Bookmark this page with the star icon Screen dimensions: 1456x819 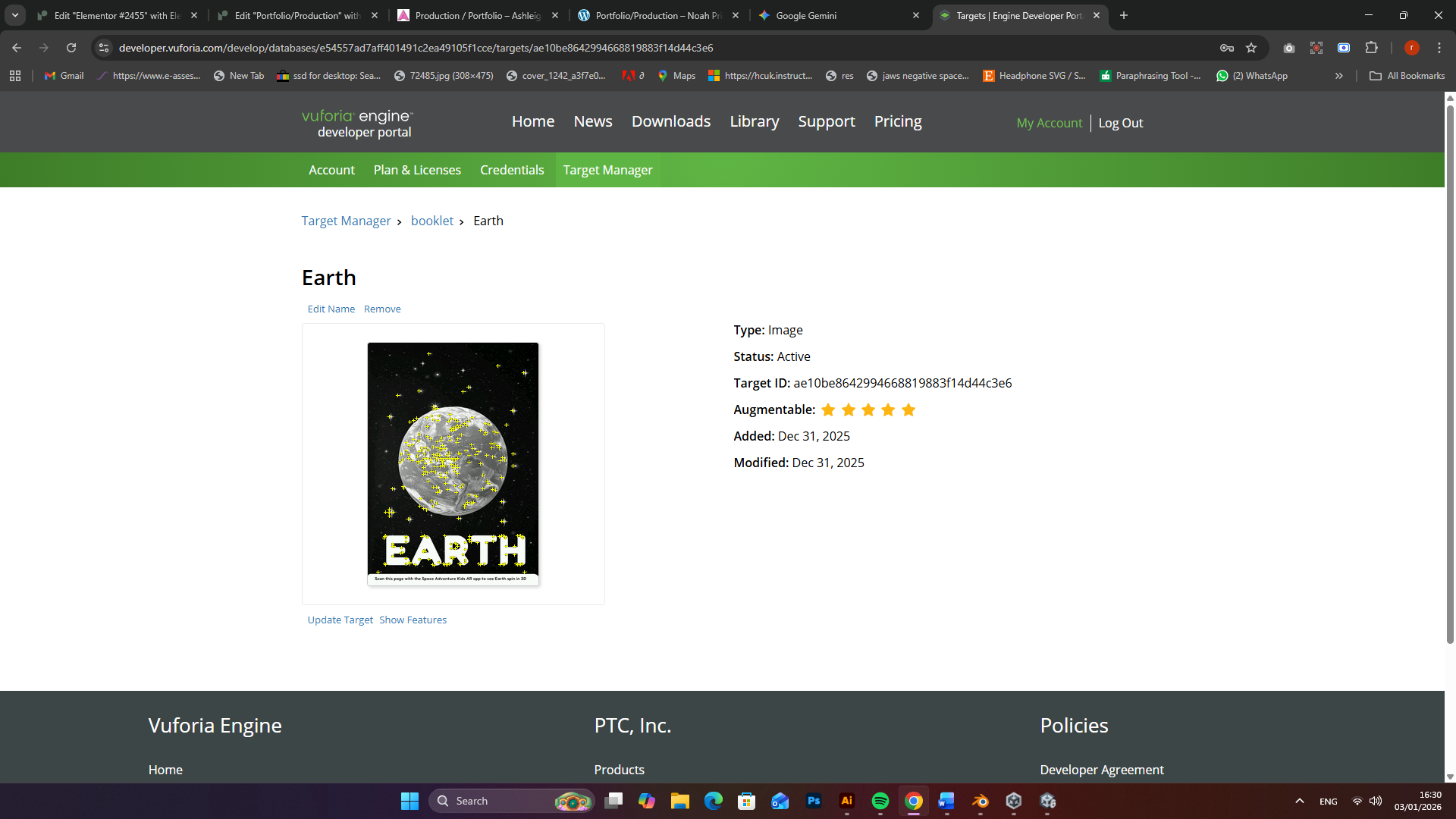pyautogui.click(x=1251, y=48)
